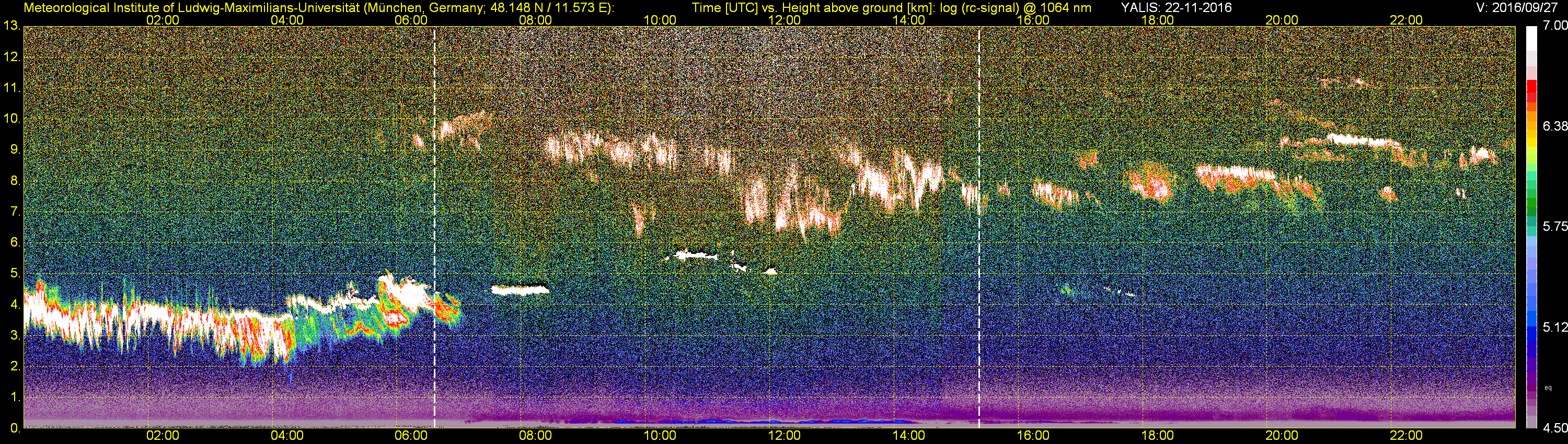This screenshot has height=444, width=1568.
Task: Click the V: 2016/09/27 version text
Action: click(x=1519, y=7)
